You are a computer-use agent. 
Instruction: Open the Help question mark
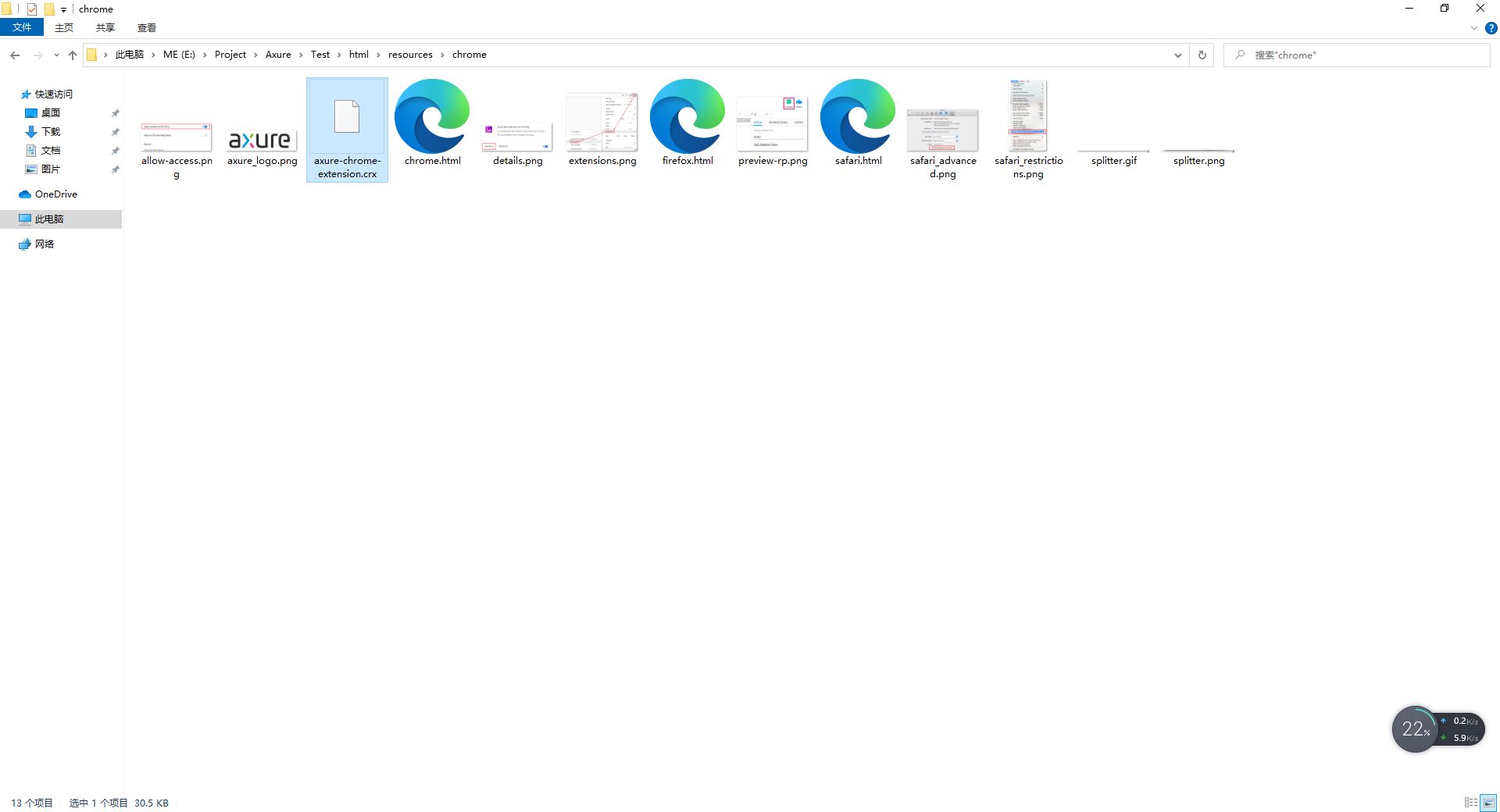[x=1491, y=27]
